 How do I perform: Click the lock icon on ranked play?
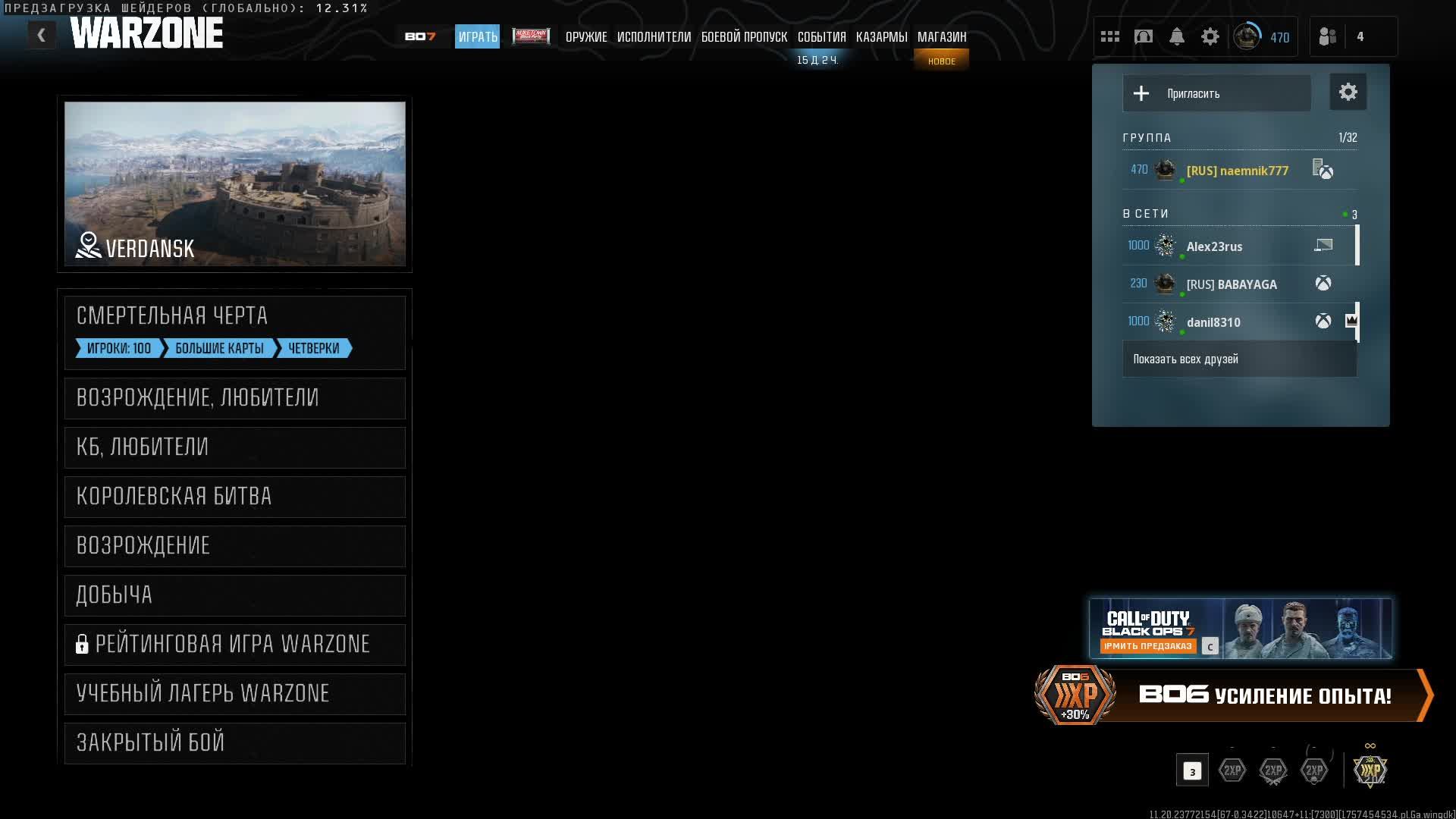[x=82, y=645]
